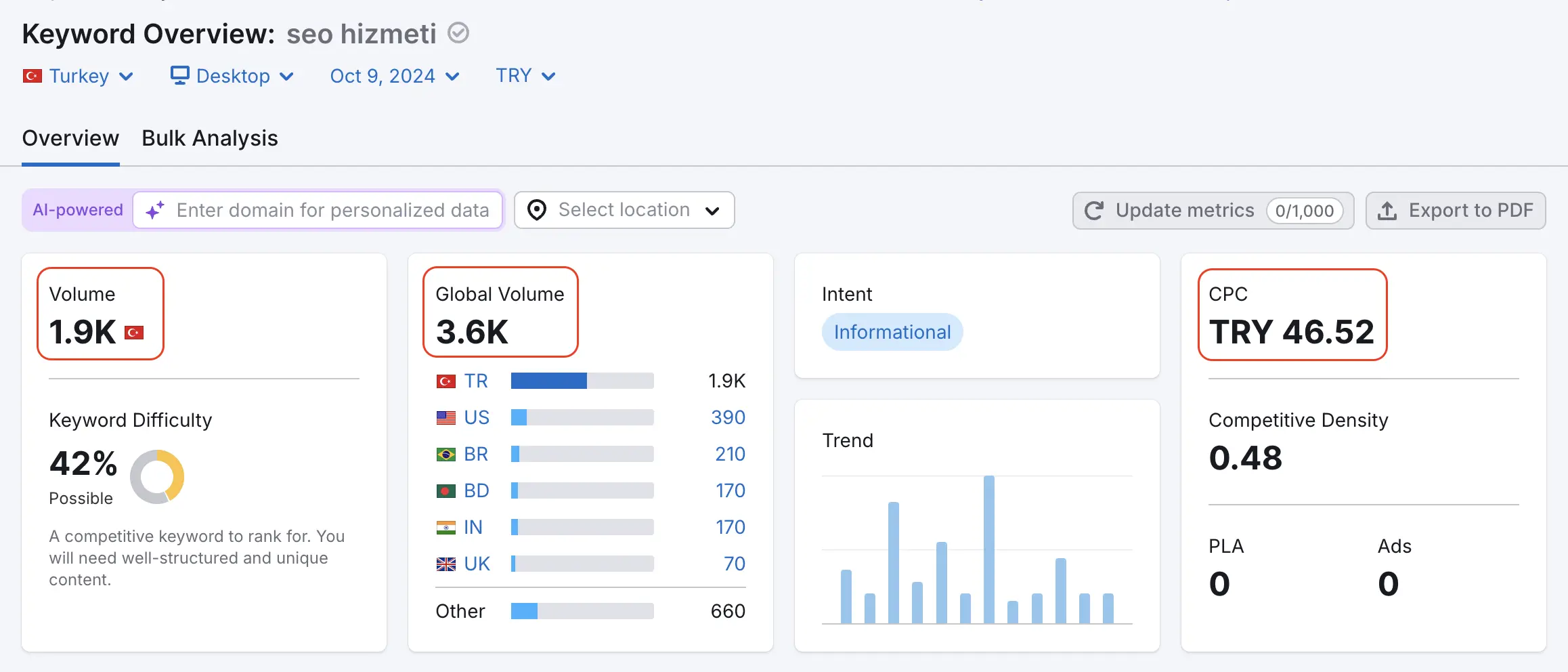Click the refresh icon in Update metrics
1568x672 pixels.
1094,211
